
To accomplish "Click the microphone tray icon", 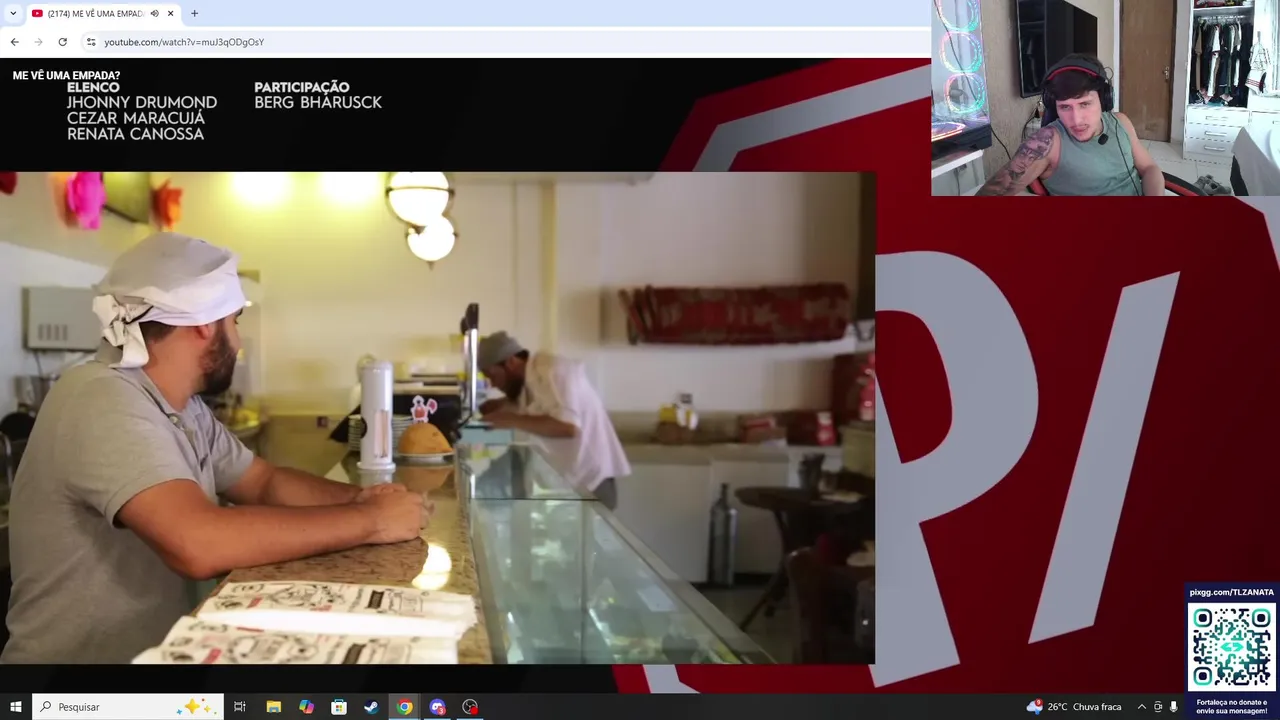I will pyautogui.click(x=1173, y=707).
